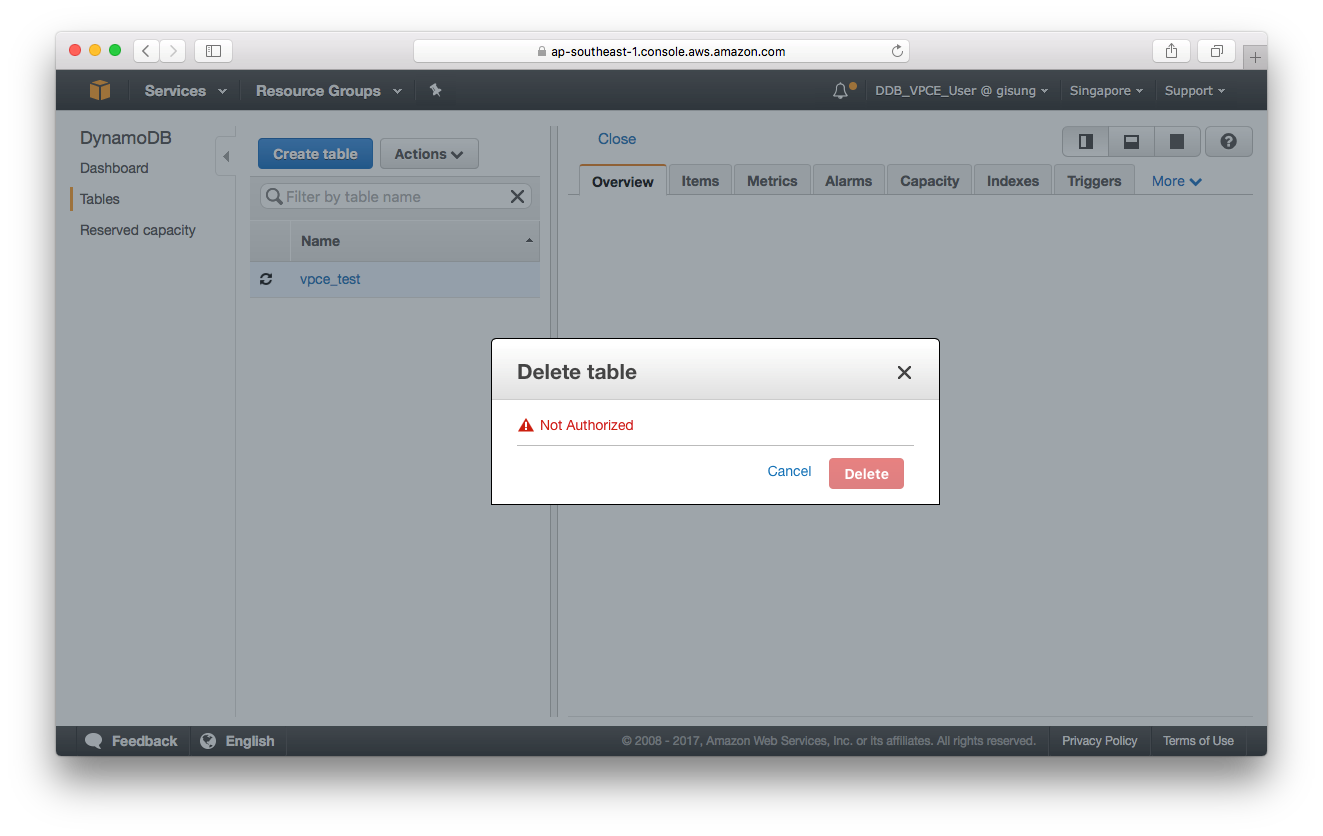Focus the Filter by table name field
Image resolution: width=1323 pixels, height=836 pixels.
click(x=396, y=197)
